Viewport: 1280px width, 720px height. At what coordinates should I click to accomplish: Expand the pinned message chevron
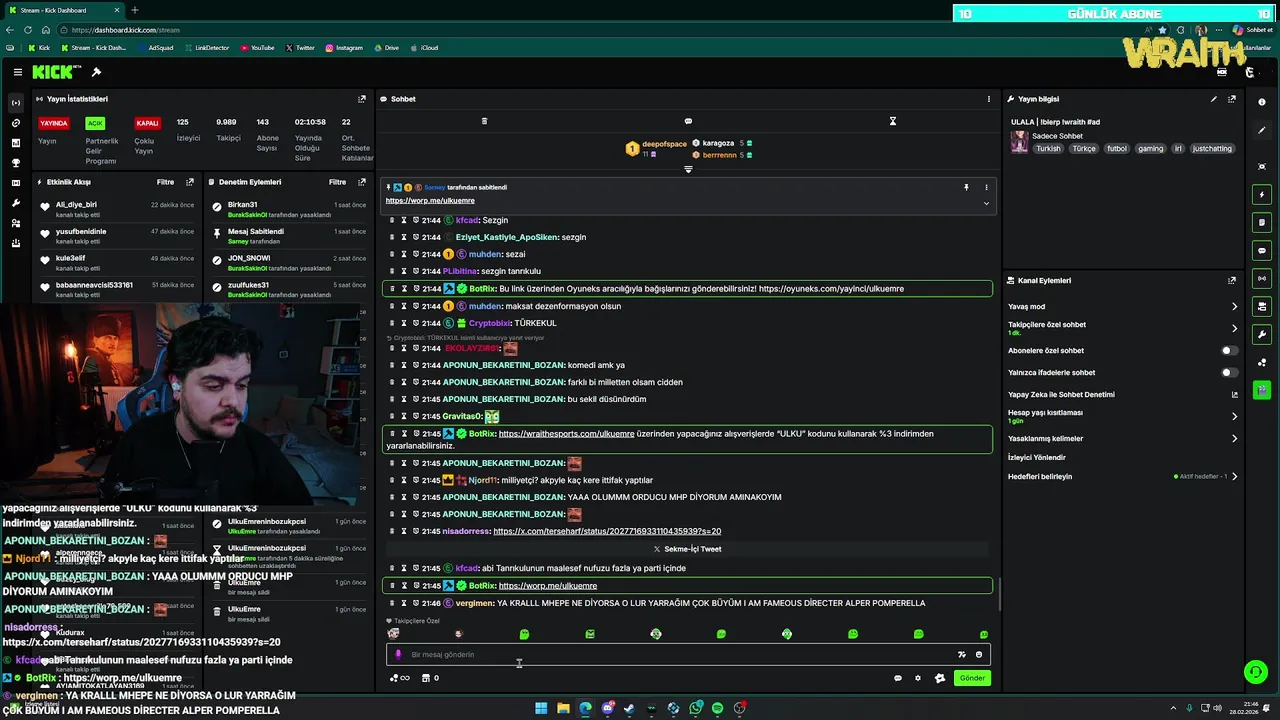986,203
